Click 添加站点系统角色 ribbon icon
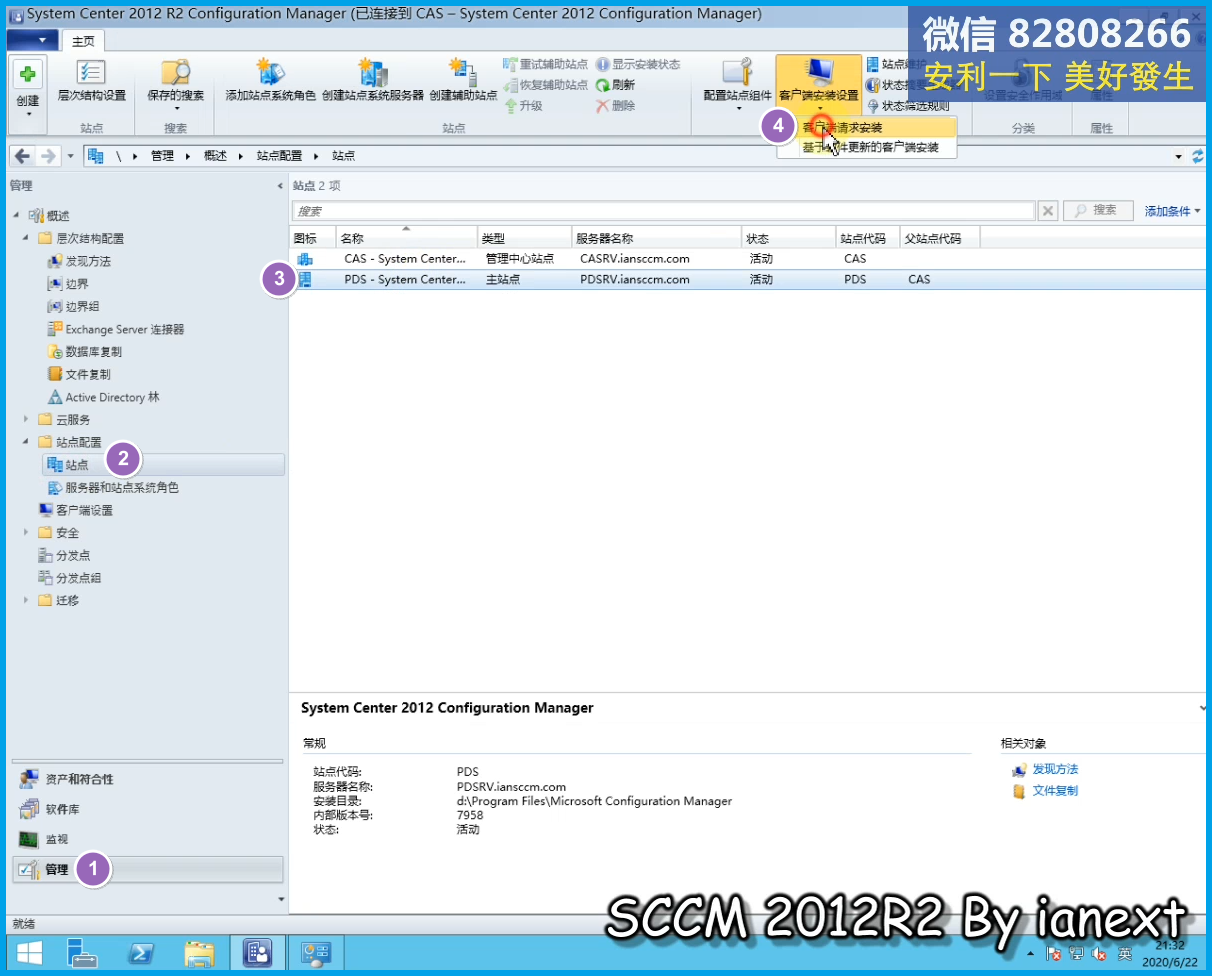Image resolution: width=1212 pixels, height=976 pixels. (x=270, y=82)
